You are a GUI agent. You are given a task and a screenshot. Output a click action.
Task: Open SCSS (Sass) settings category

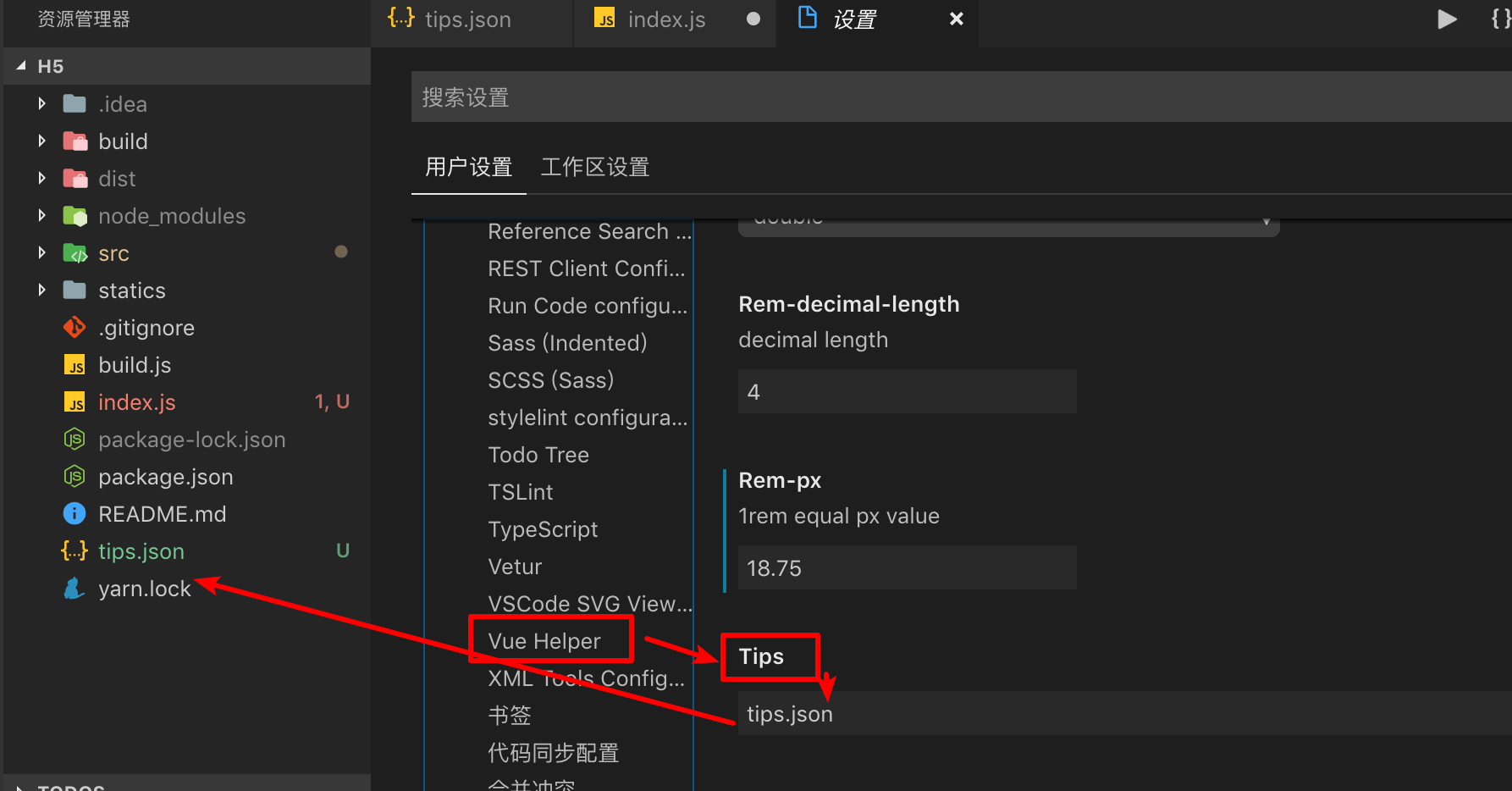[551, 380]
